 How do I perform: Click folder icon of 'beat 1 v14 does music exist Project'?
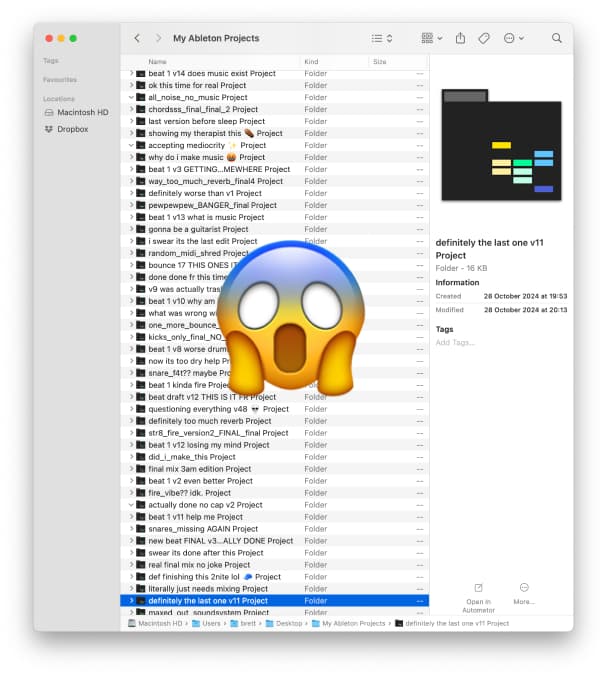pyautogui.click(x=141, y=74)
